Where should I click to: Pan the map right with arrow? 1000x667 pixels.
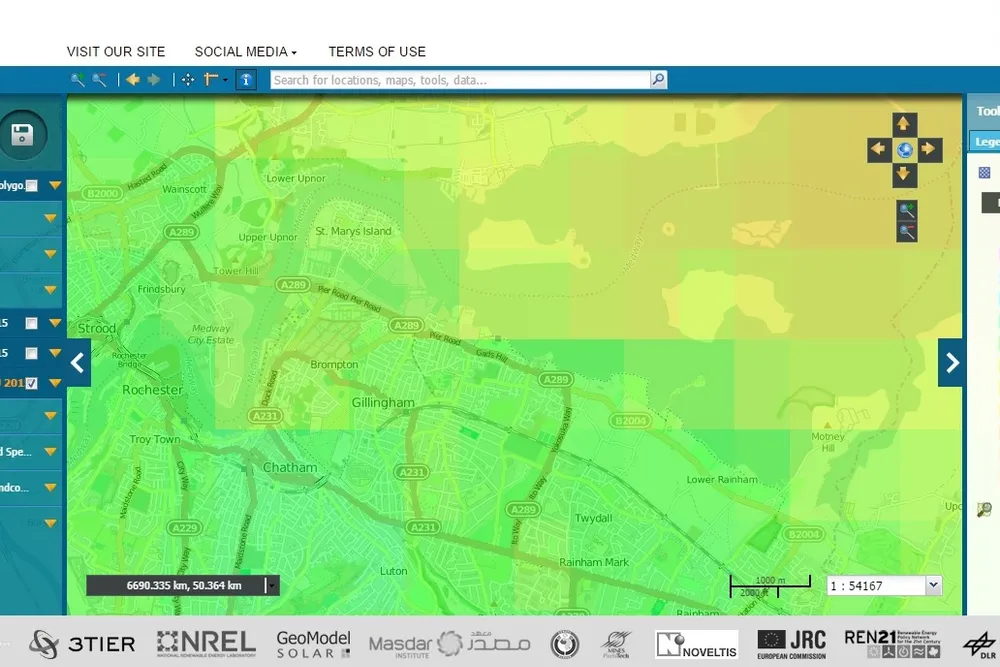[x=930, y=150]
